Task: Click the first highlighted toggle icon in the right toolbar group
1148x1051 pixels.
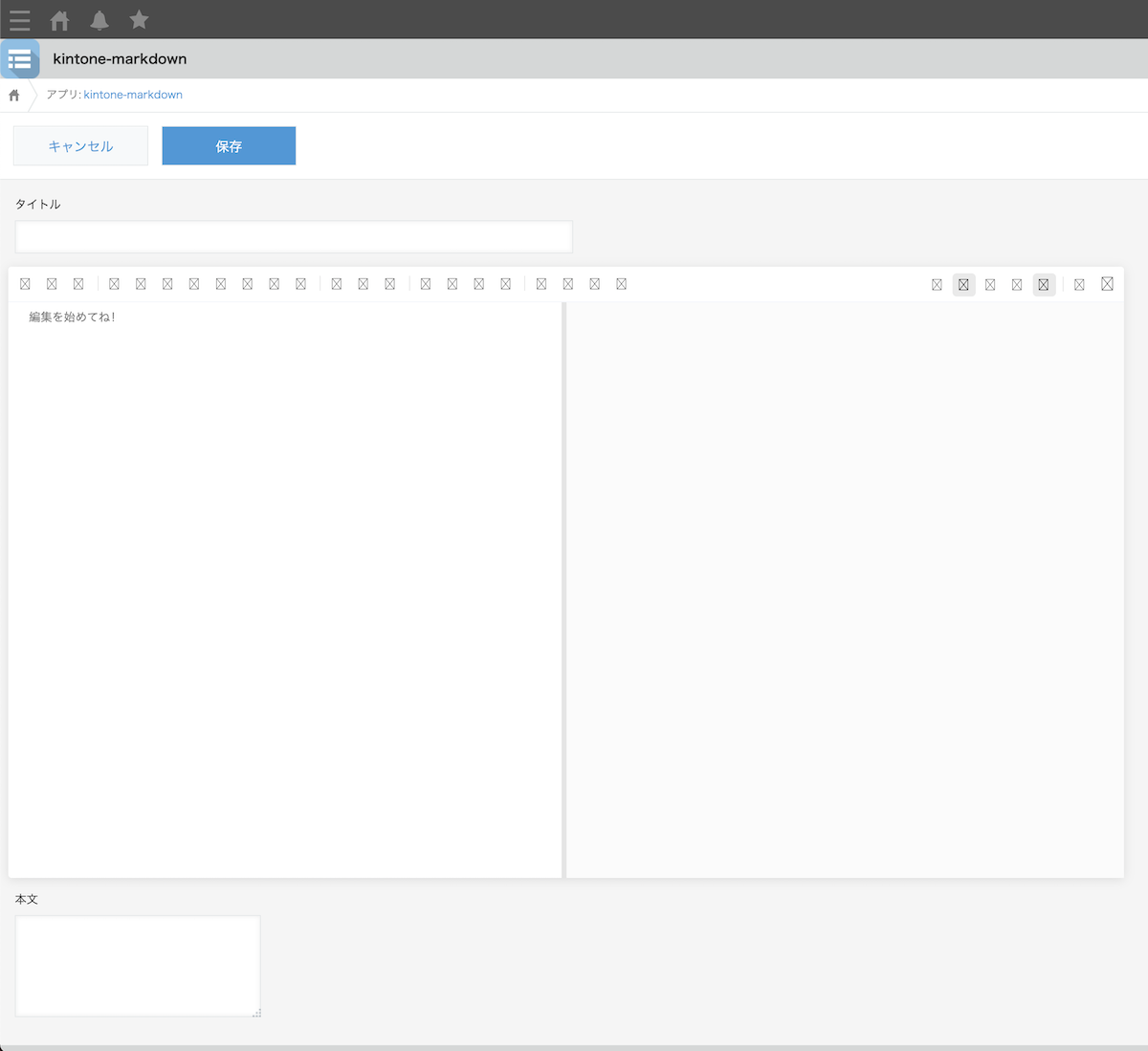Action: [x=963, y=284]
